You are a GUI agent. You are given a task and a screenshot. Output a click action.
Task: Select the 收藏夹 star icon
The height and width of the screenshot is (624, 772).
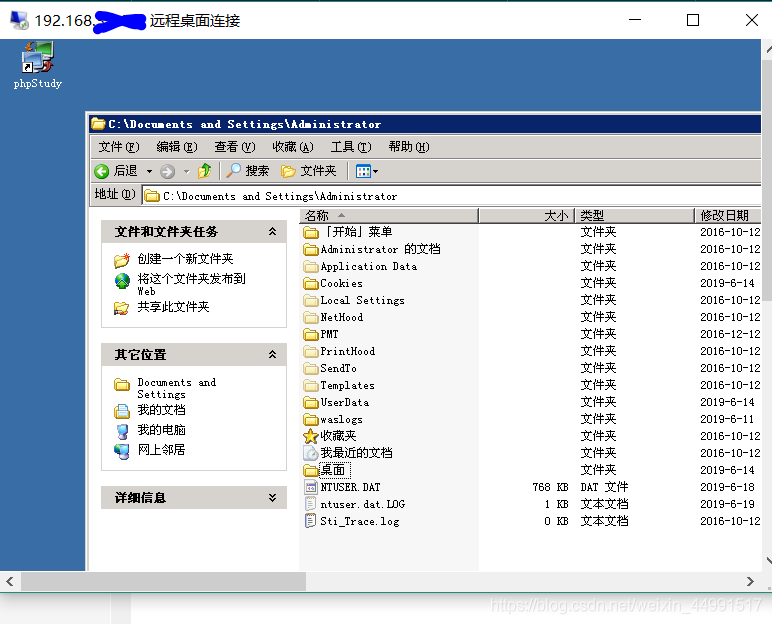tap(311, 436)
